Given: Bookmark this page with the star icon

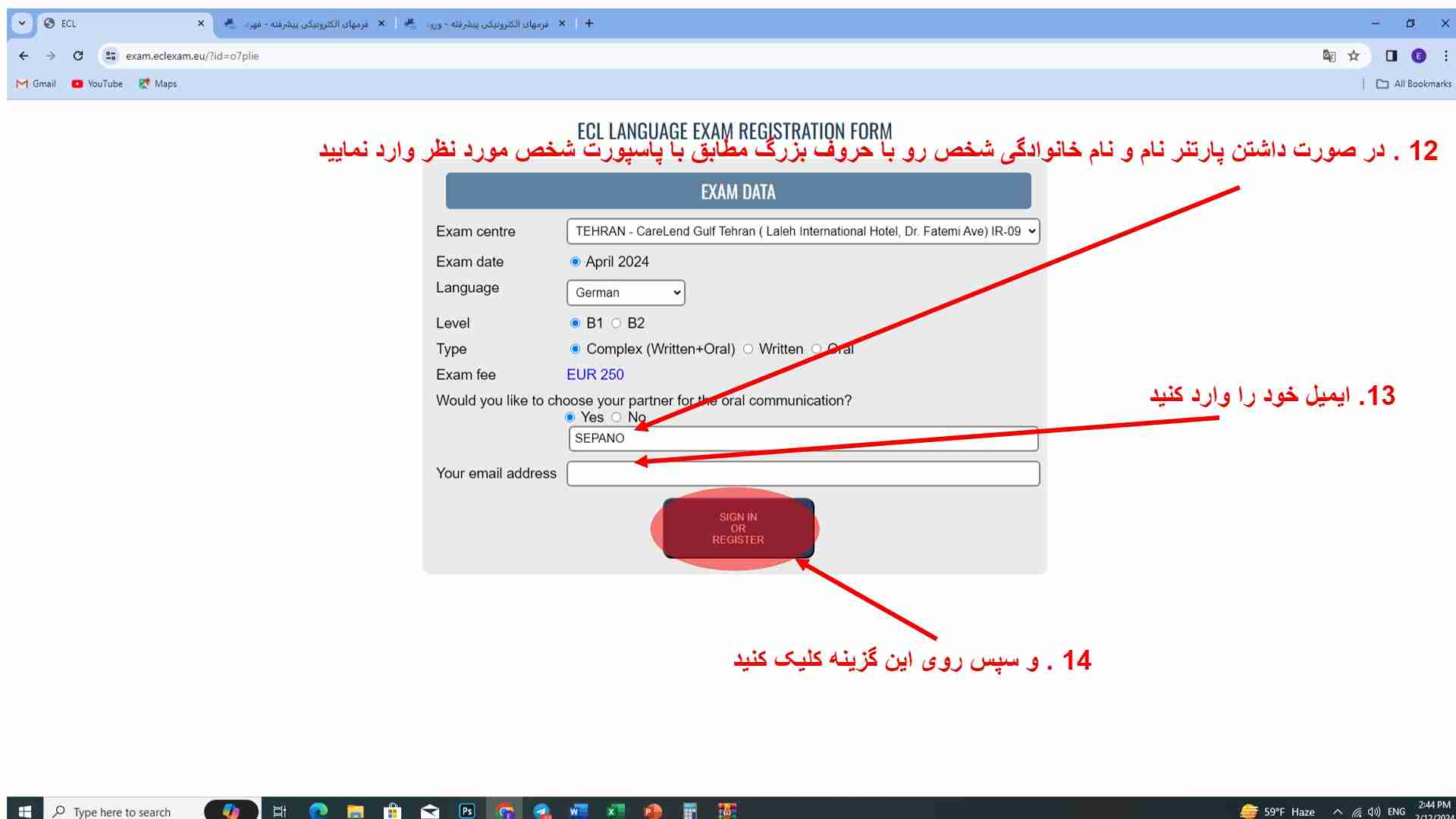Looking at the screenshot, I should (1353, 55).
